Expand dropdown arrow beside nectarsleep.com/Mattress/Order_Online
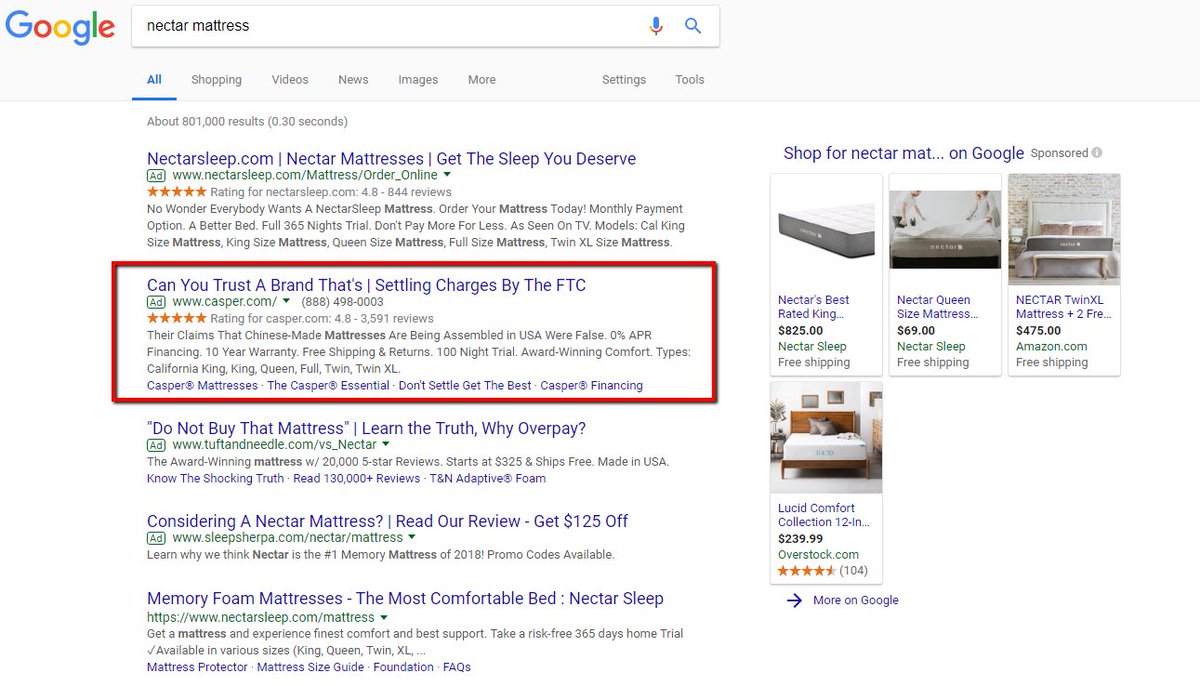 point(448,175)
